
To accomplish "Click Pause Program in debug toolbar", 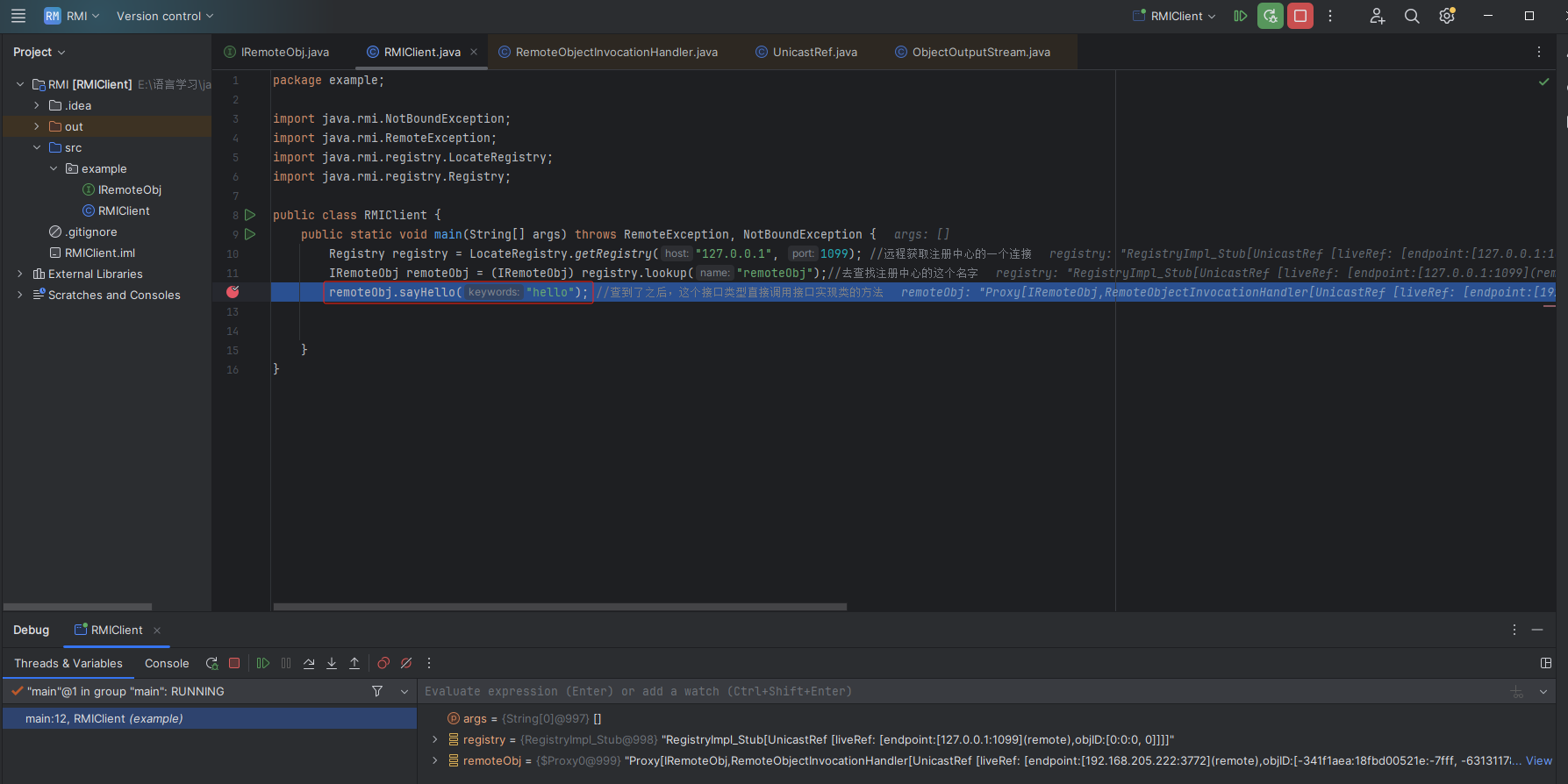I will [286, 663].
